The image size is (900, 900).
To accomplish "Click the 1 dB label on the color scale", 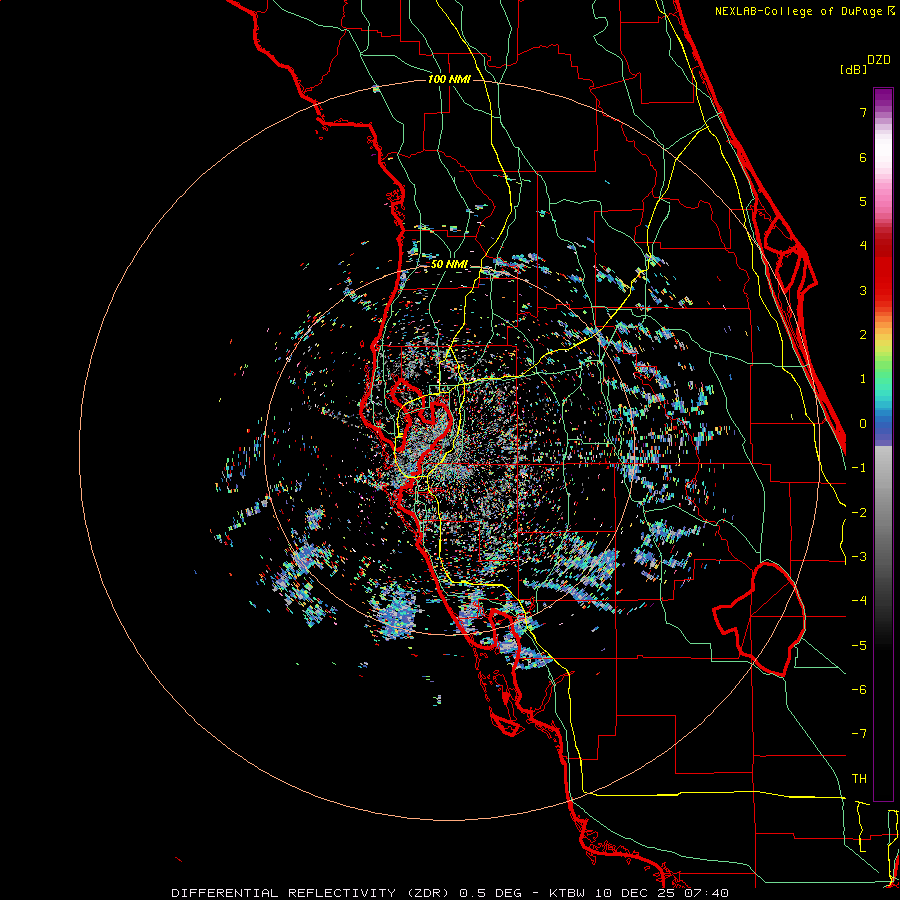I will 863,379.
